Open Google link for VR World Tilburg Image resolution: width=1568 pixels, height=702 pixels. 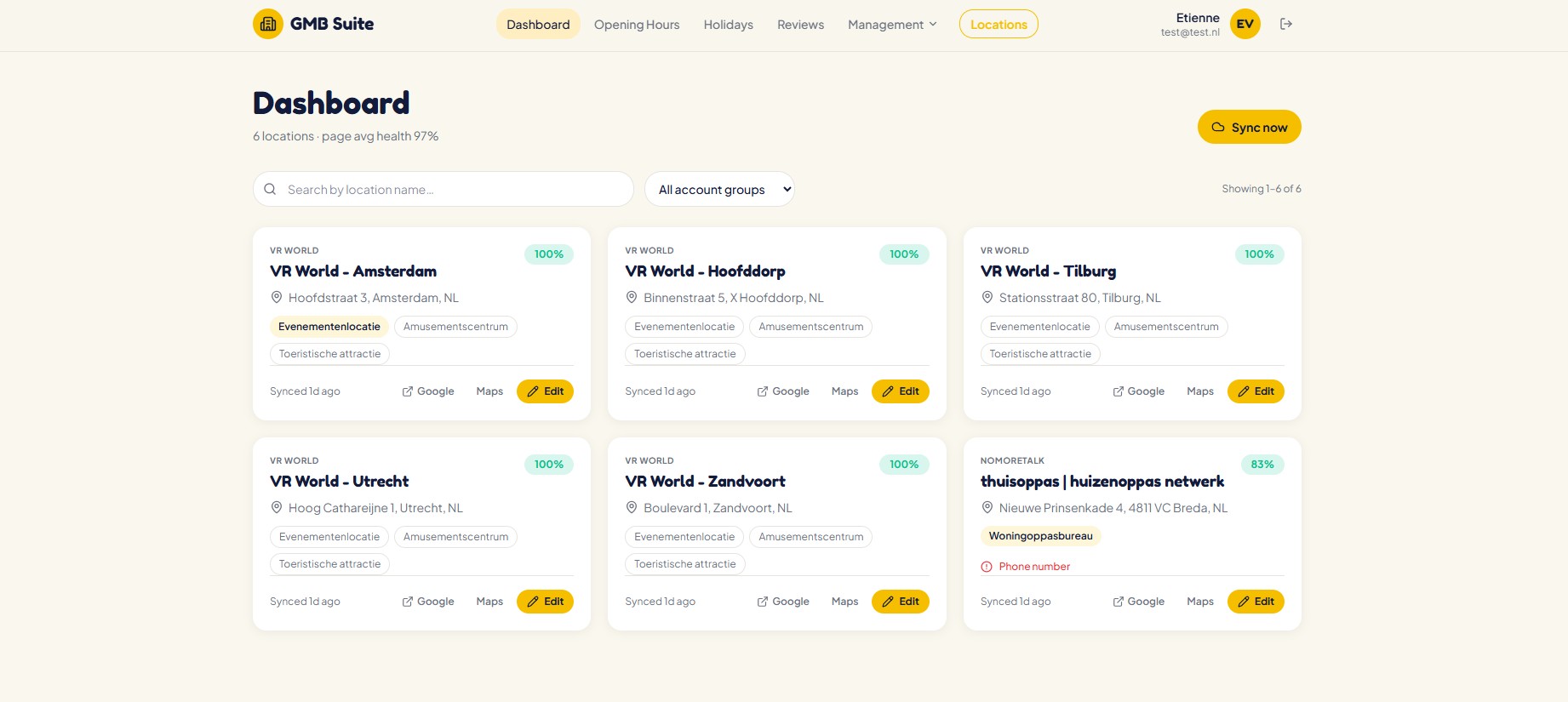click(x=1139, y=391)
